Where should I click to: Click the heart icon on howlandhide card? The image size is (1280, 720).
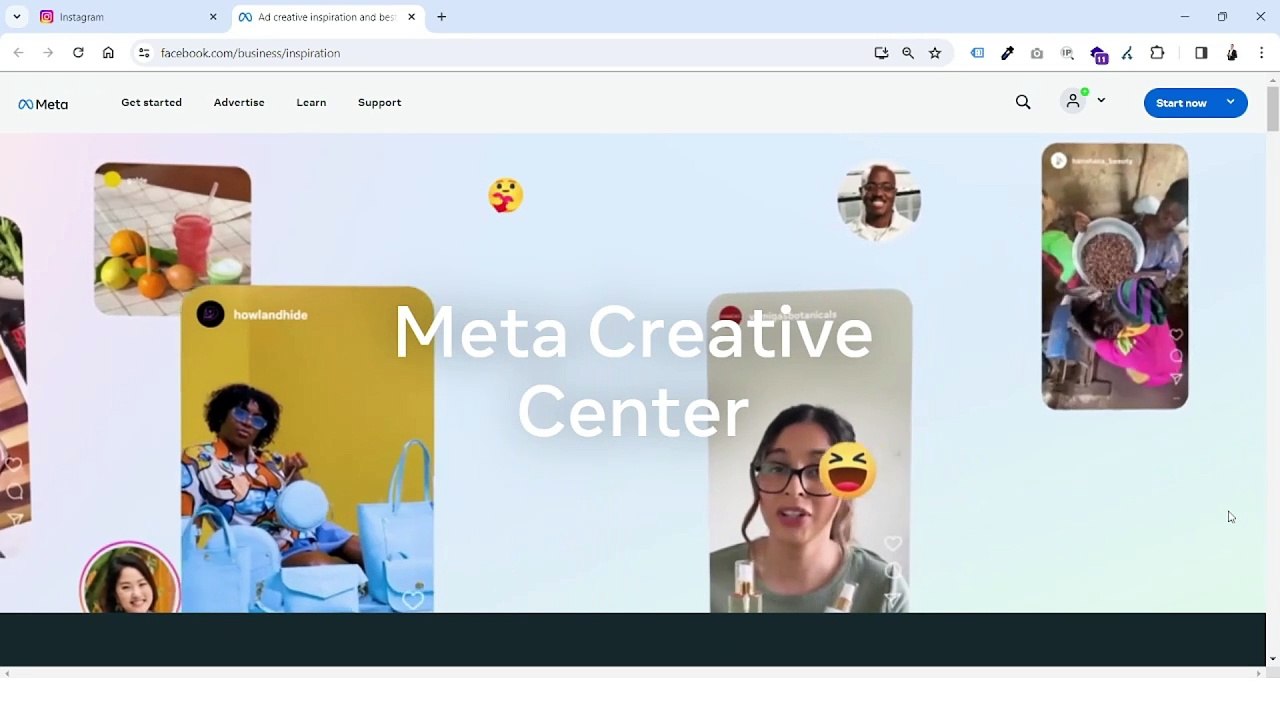pos(412,599)
